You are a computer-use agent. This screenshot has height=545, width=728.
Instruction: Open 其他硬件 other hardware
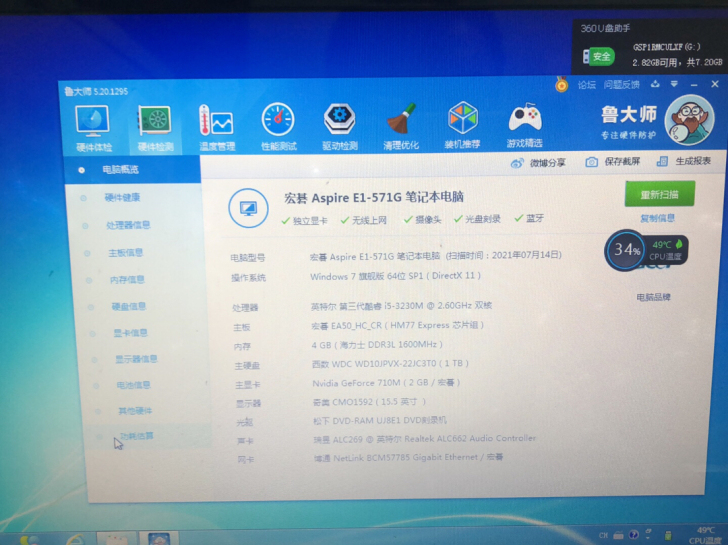135,411
